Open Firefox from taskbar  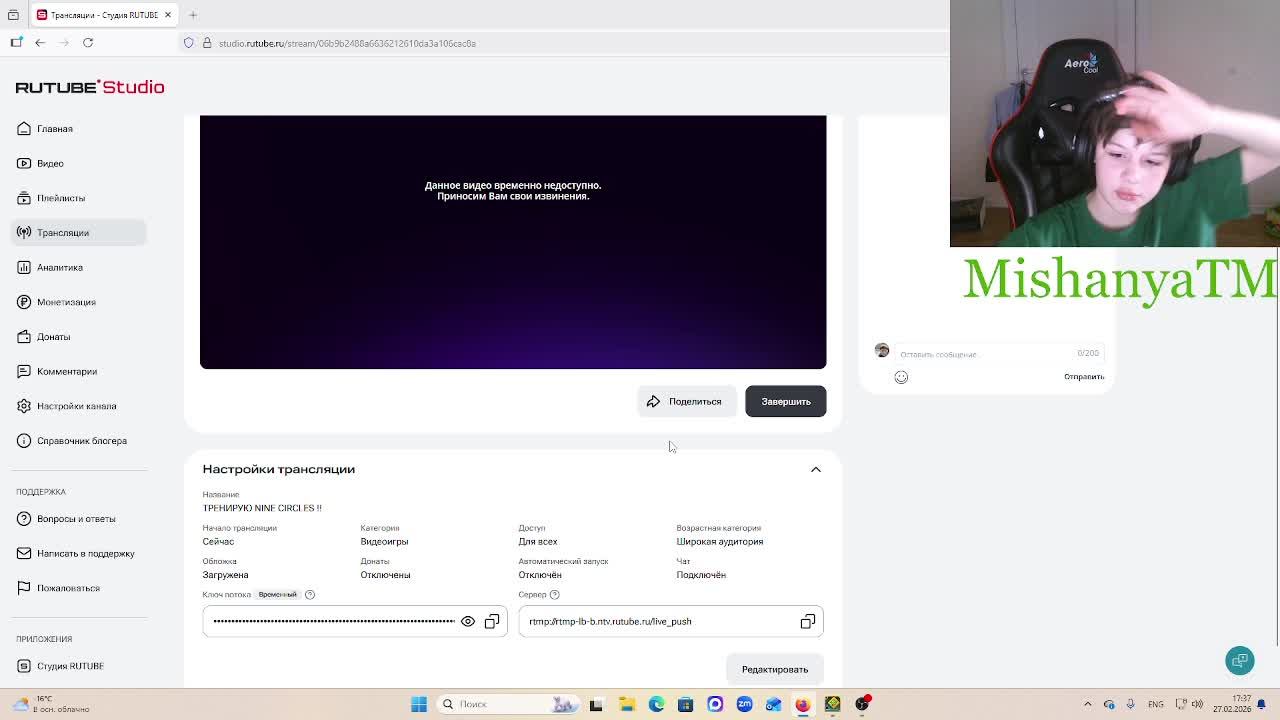(803, 704)
